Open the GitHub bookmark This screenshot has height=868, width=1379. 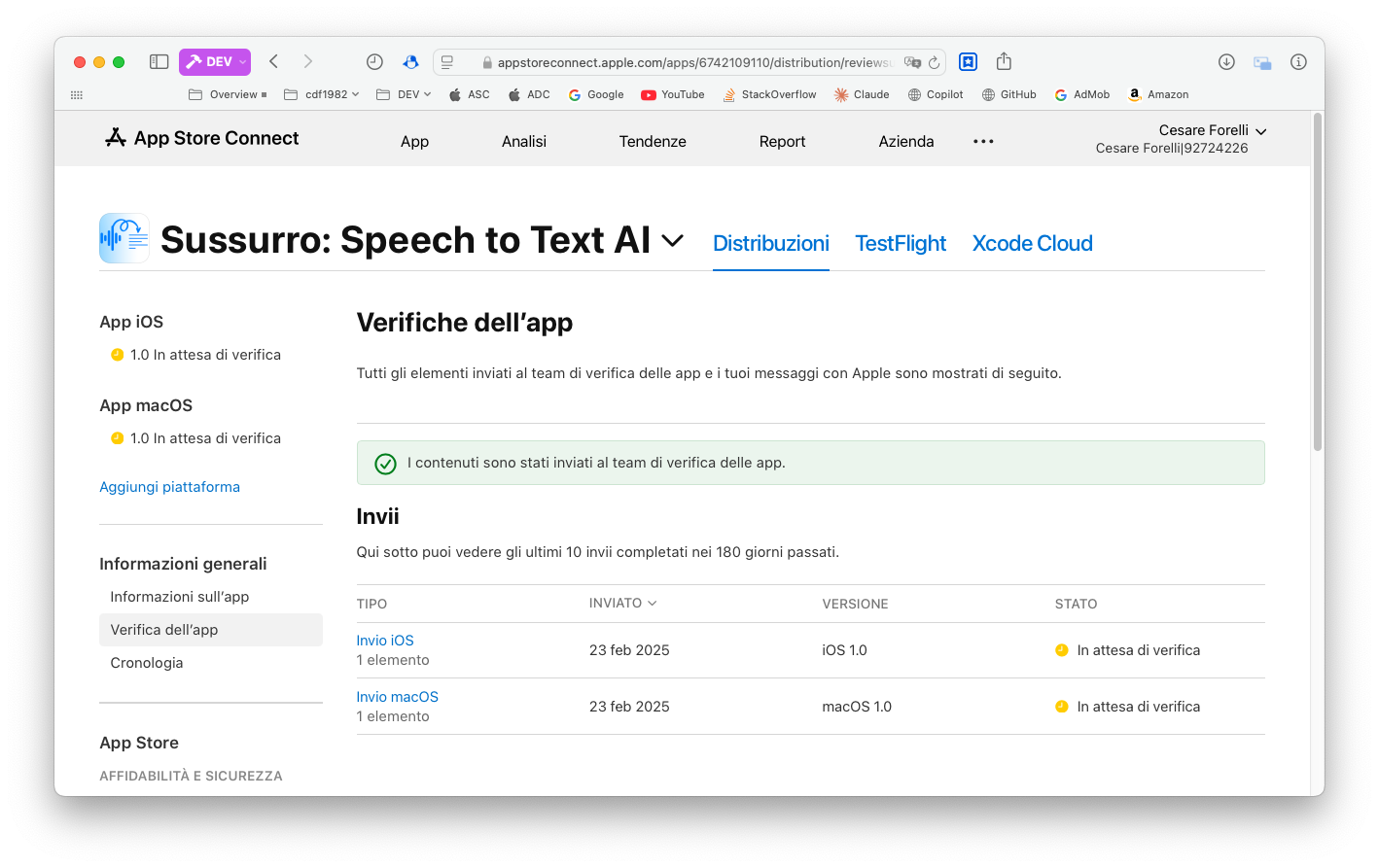pyautogui.click(x=1009, y=95)
